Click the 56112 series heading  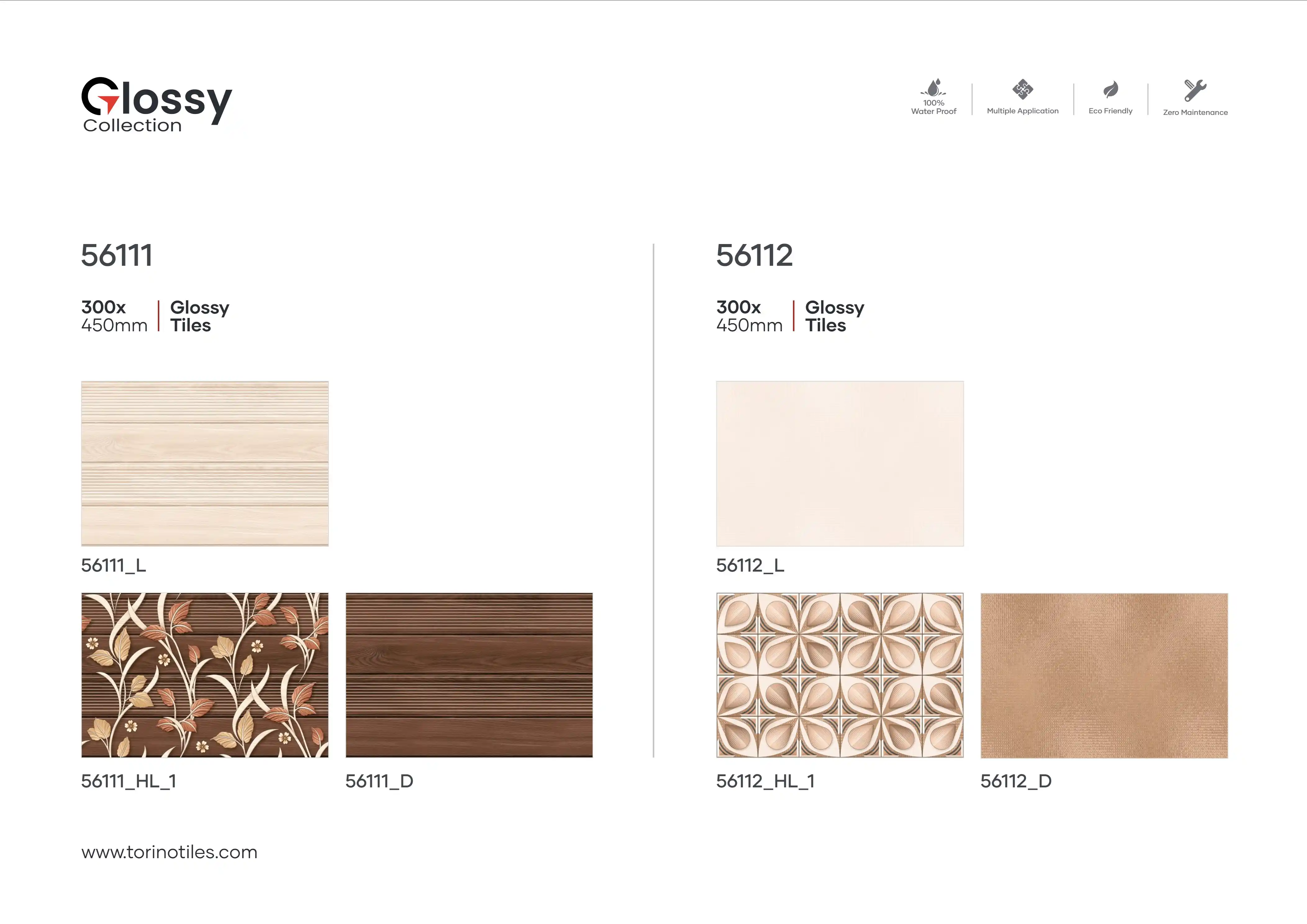coord(754,255)
